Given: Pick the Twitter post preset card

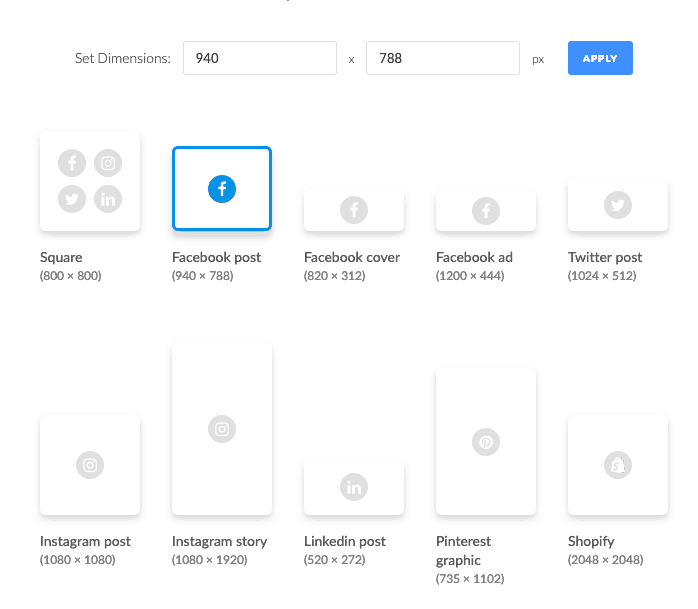Looking at the screenshot, I should 618,205.
